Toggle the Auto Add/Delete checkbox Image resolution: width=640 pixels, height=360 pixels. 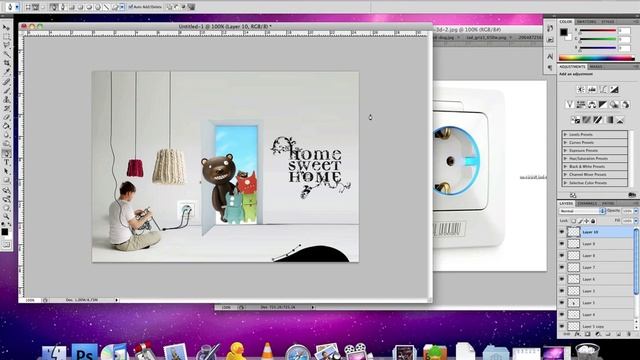pyautogui.click(x=131, y=7)
